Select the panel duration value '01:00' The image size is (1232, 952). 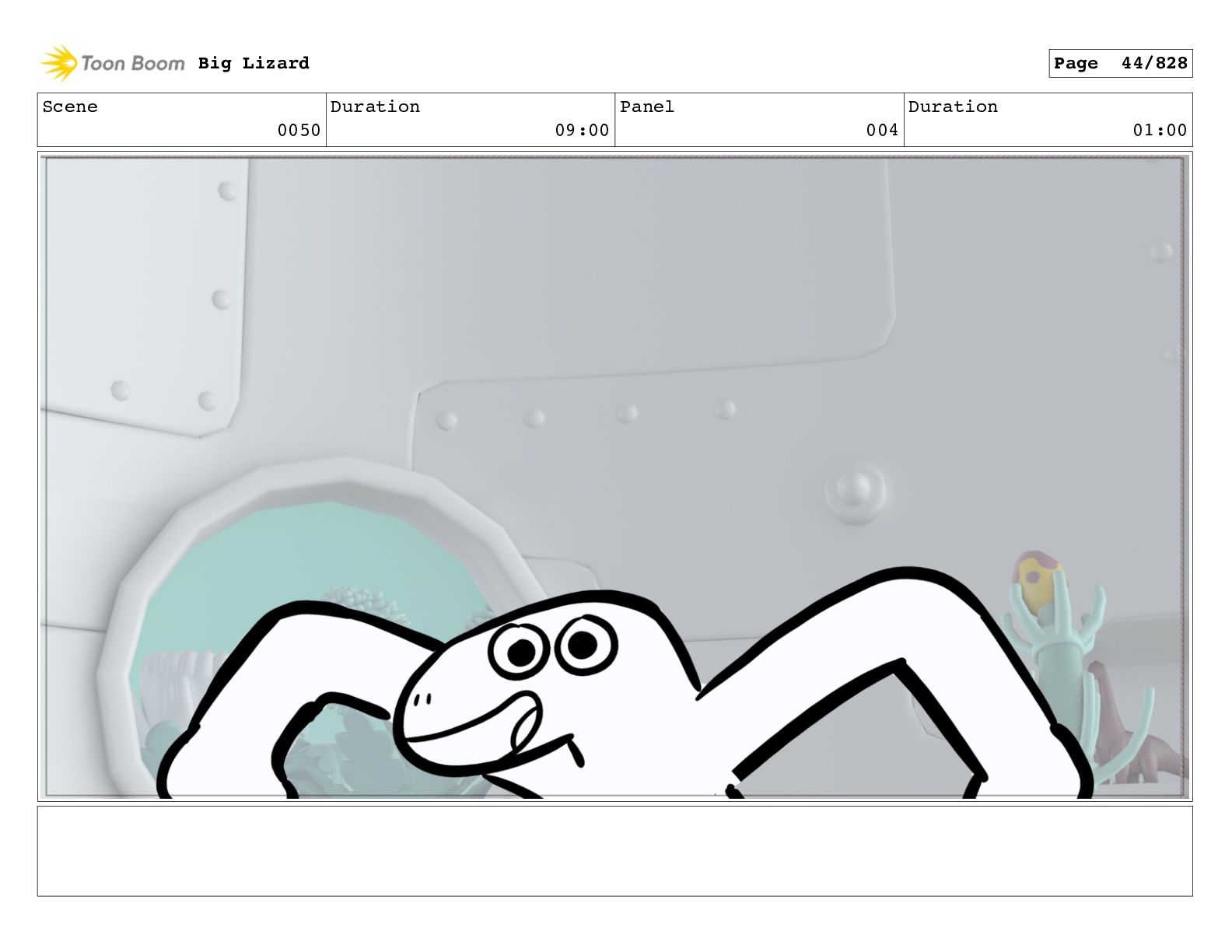pyautogui.click(x=1160, y=130)
